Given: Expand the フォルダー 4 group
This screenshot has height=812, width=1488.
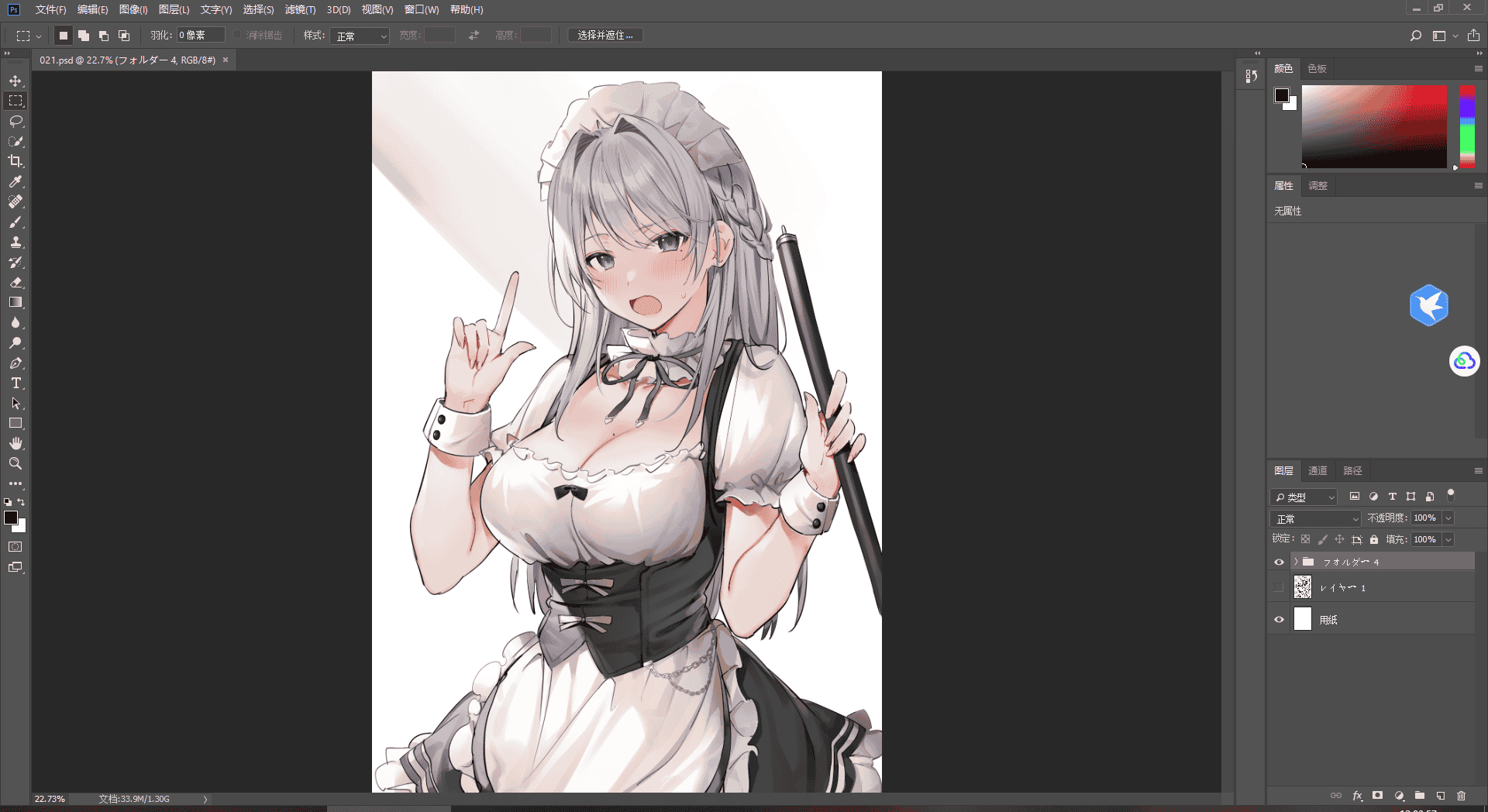Looking at the screenshot, I should tap(1296, 562).
